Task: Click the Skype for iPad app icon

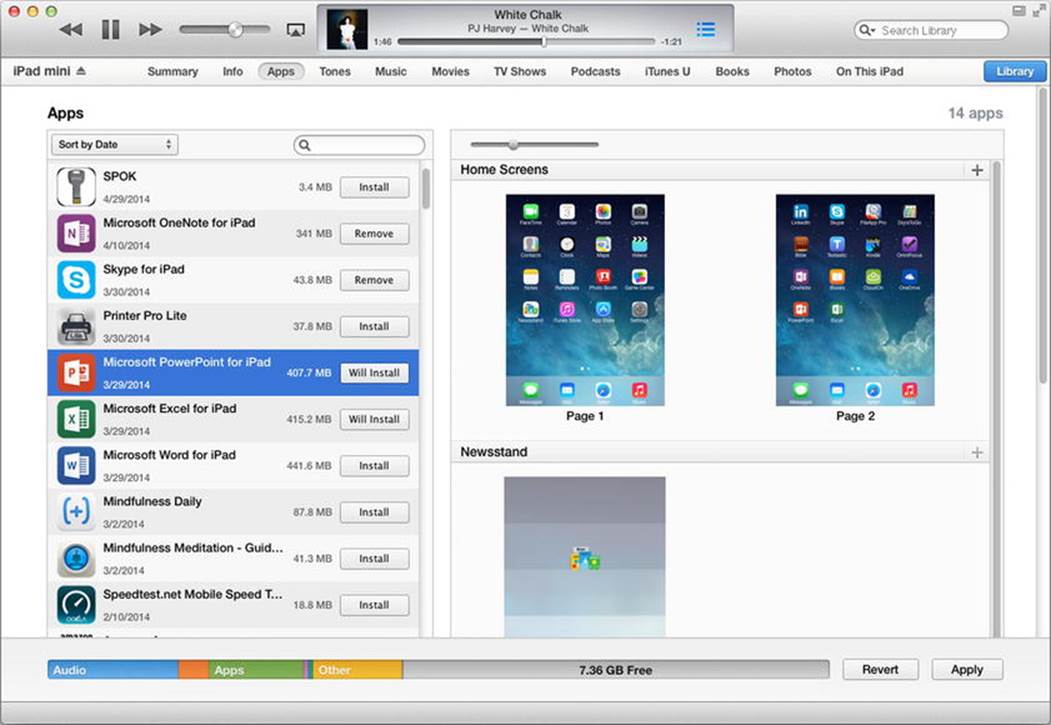Action: coord(76,279)
